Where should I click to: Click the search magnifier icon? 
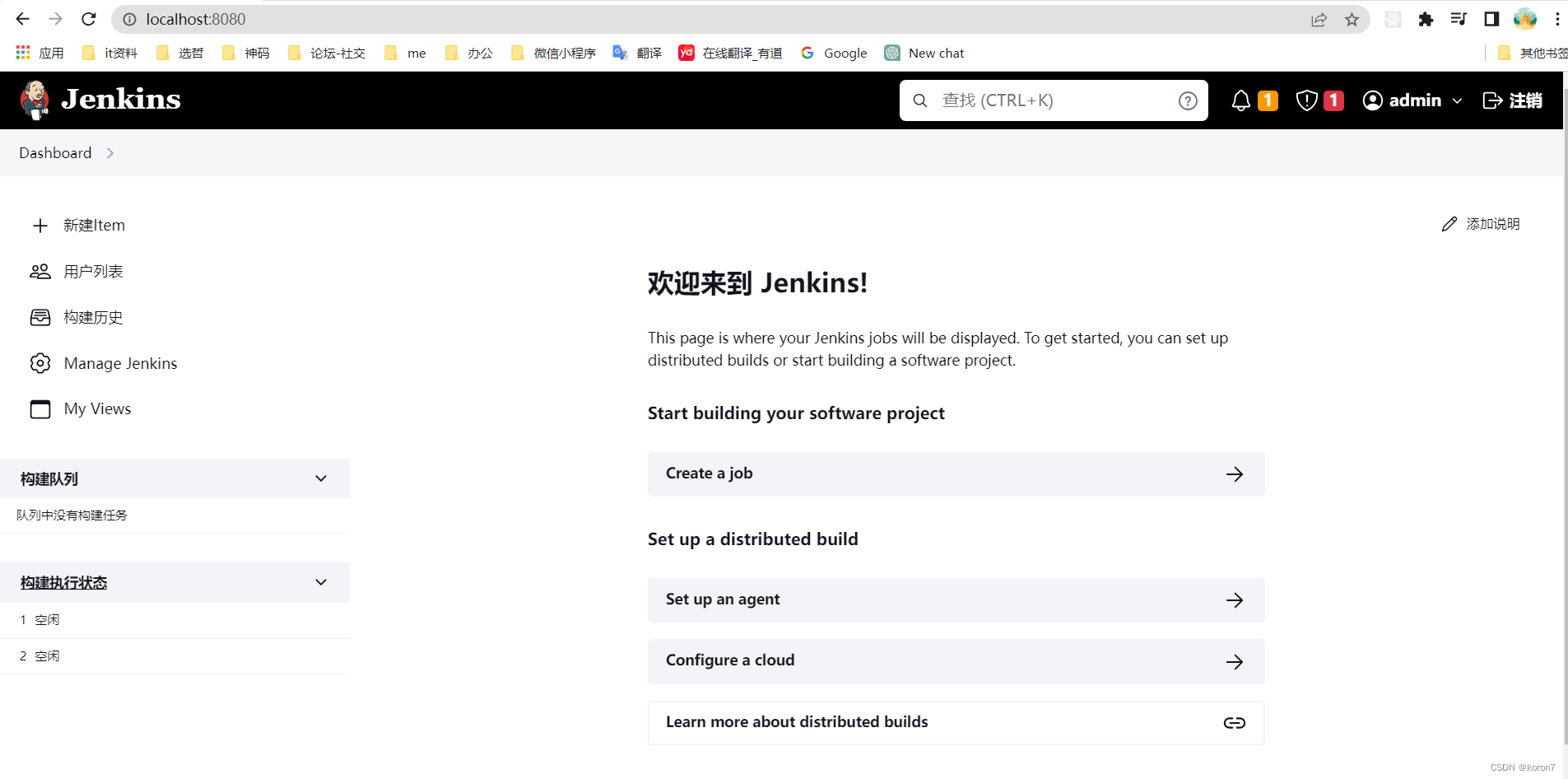point(920,100)
